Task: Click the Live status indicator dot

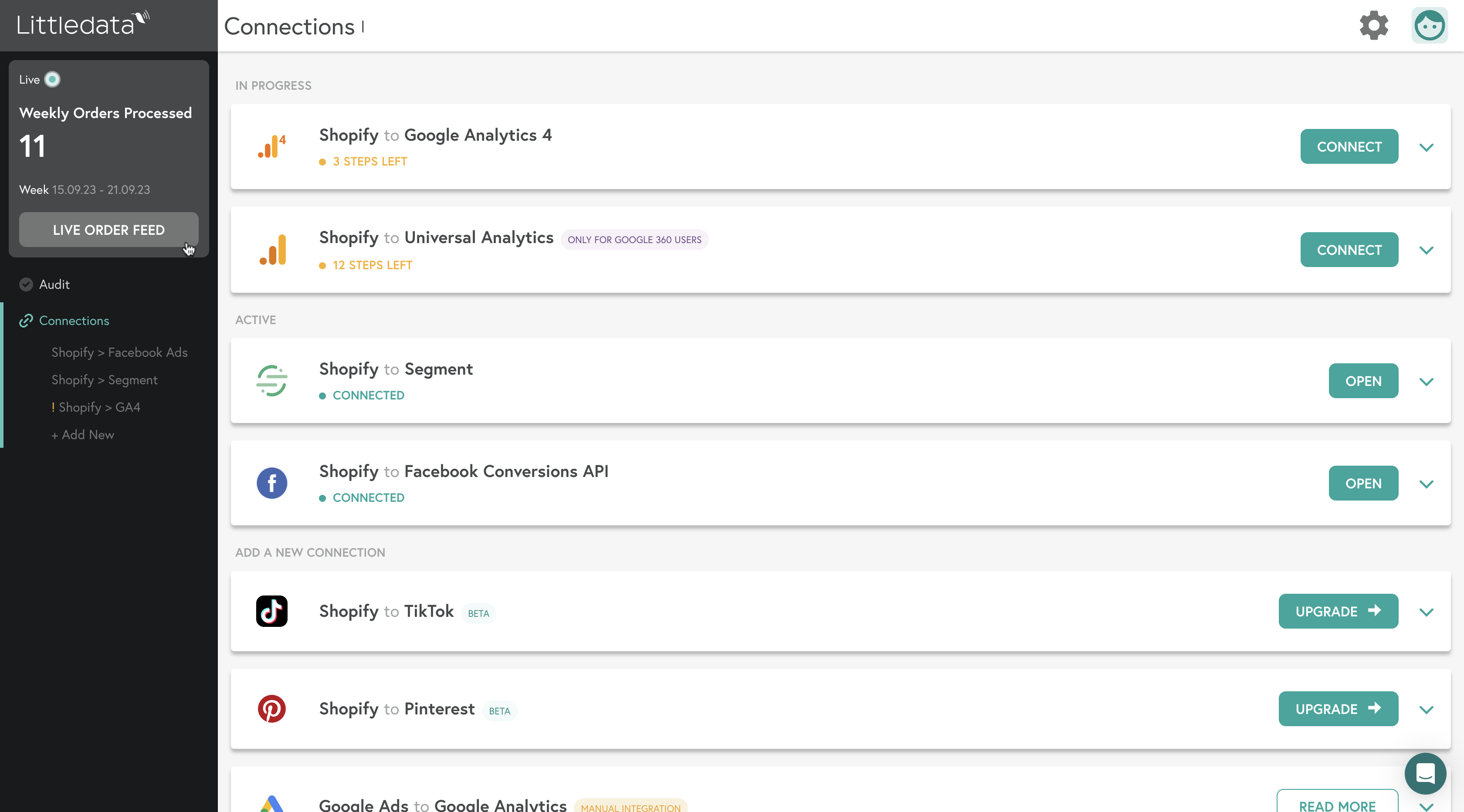Action: (x=52, y=80)
